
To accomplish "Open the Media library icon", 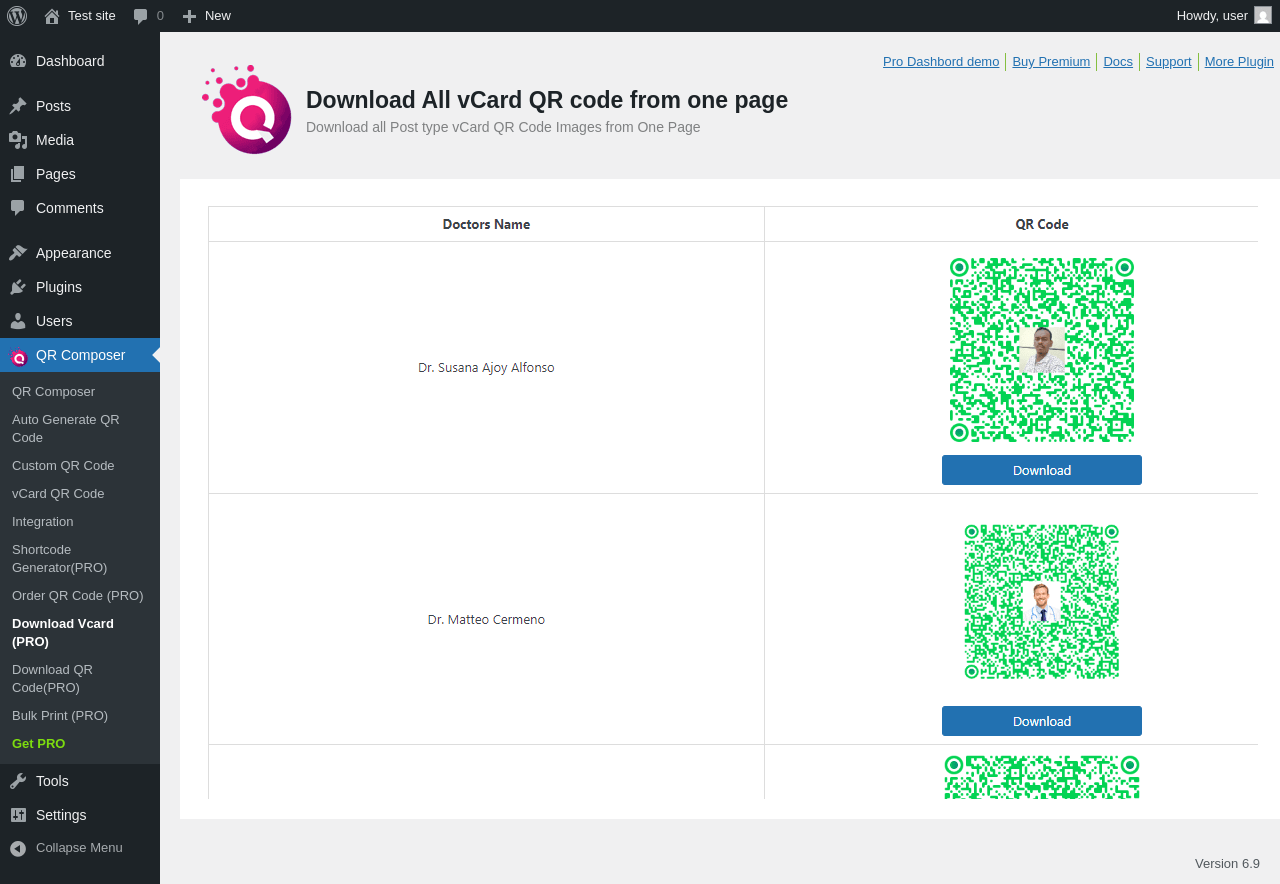I will point(18,140).
